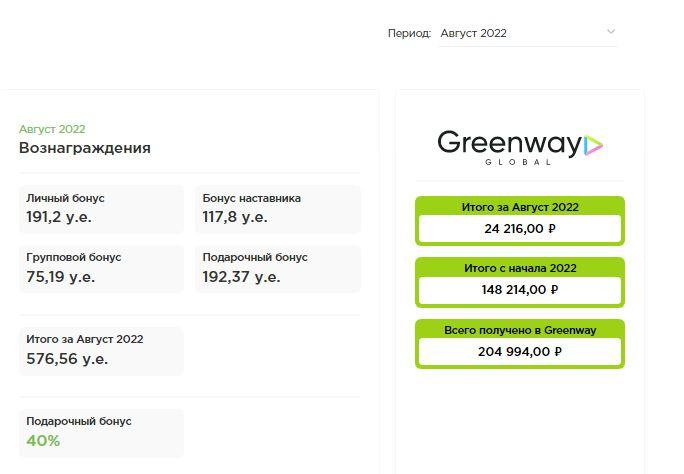
Task: Click the green 40% percentage value
Action: (x=43, y=441)
